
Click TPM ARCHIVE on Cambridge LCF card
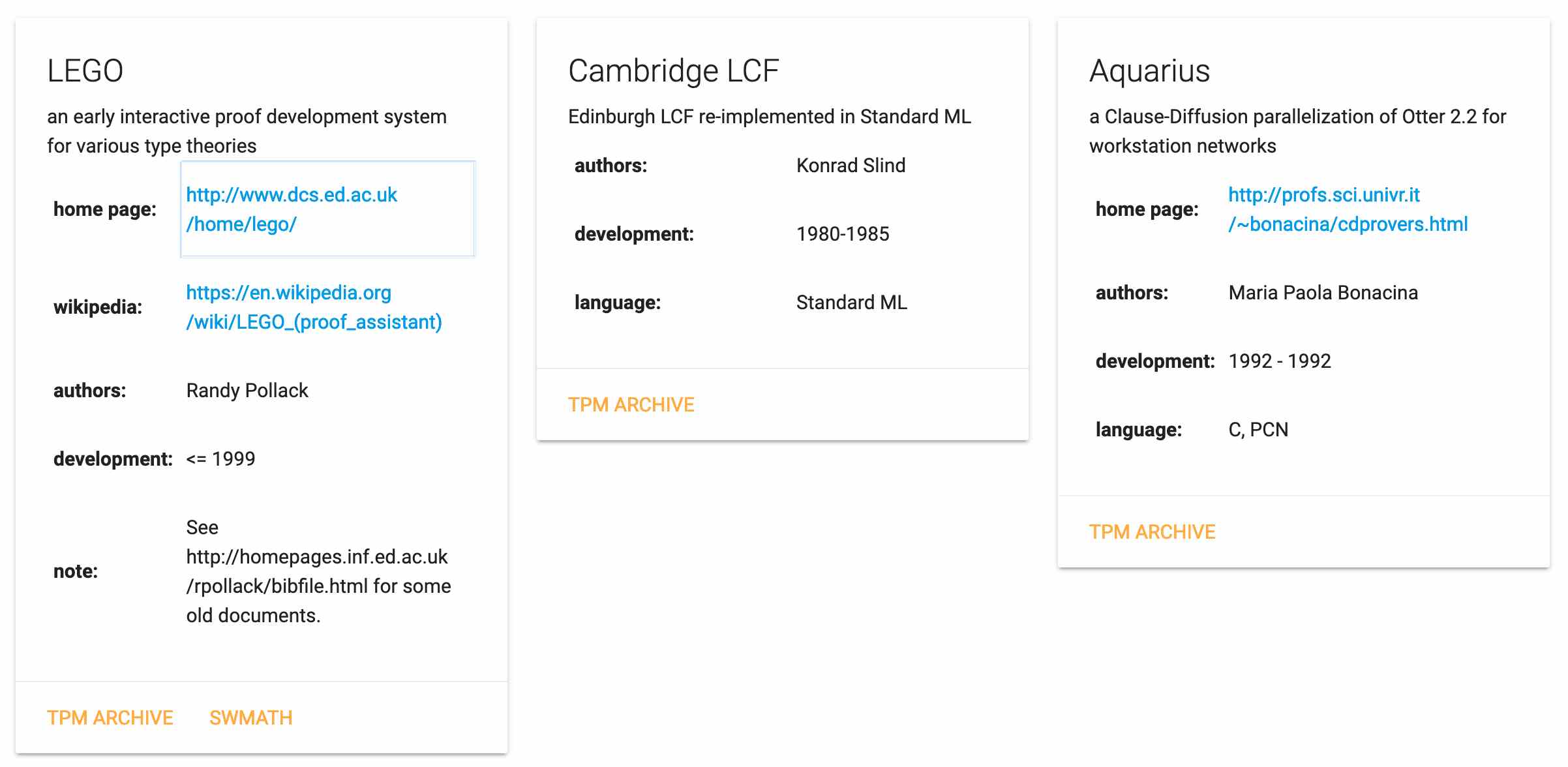point(631,404)
